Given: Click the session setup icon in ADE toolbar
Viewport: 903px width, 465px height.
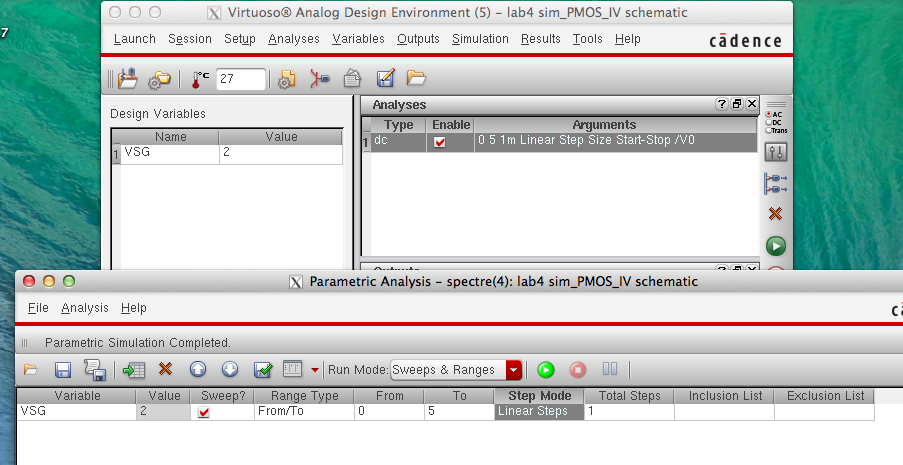Looking at the screenshot, I should (128, 78).
